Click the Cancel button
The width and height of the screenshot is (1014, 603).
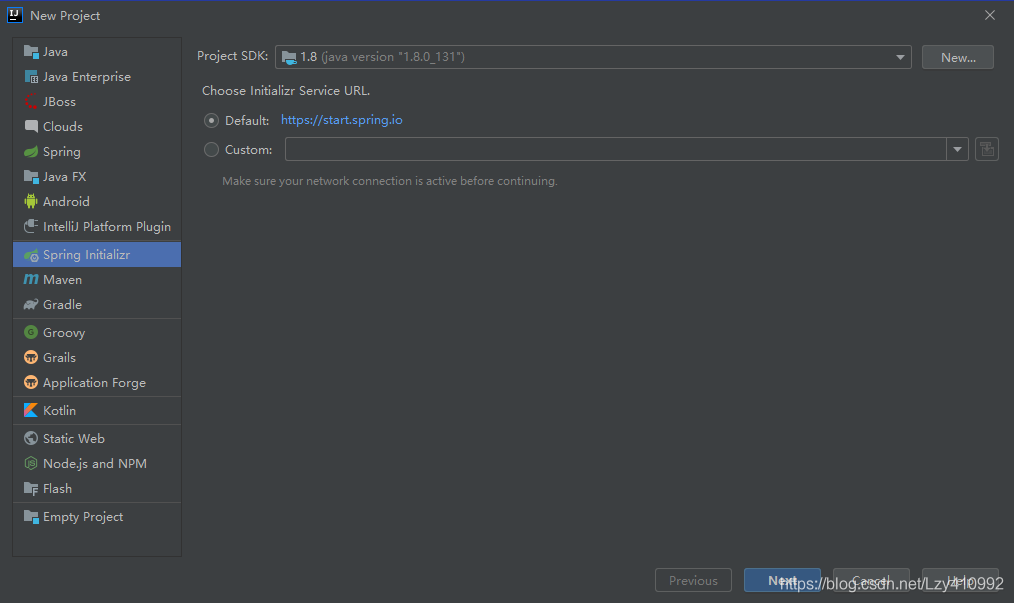click(871, 580)
